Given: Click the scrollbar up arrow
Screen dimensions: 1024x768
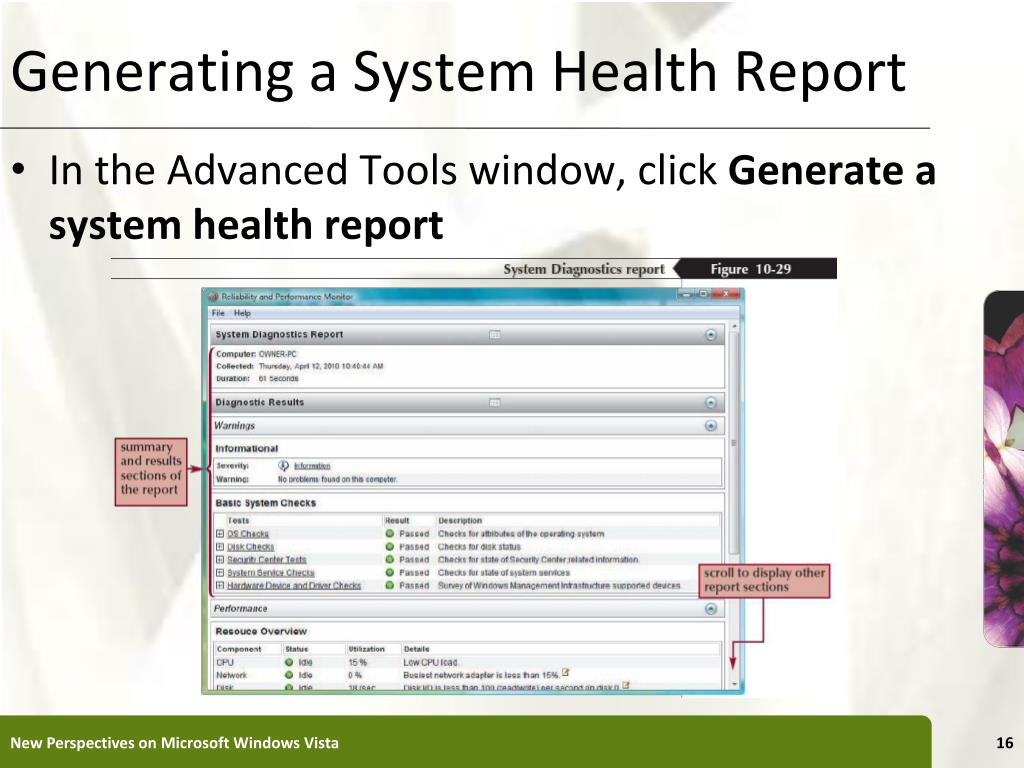Looking at the screenshot, I should pyautogui.click(x=734, y=325).
